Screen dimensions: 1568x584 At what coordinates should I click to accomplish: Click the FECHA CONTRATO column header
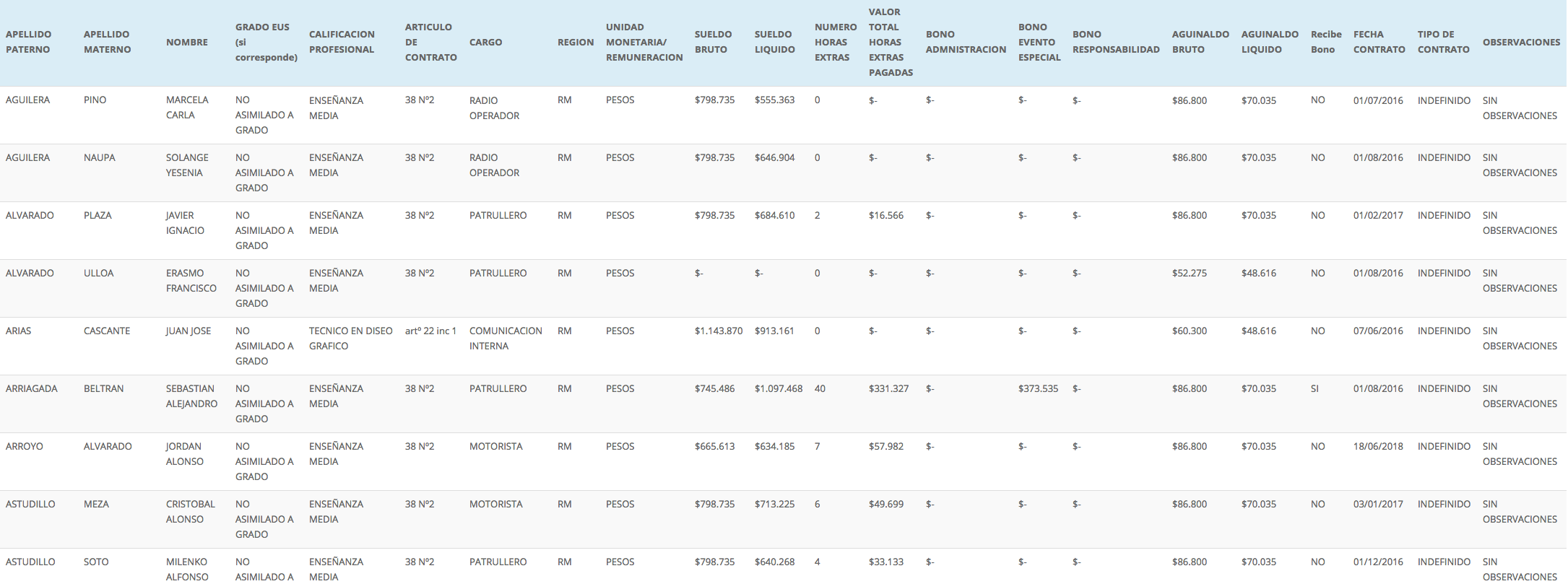1379,42
